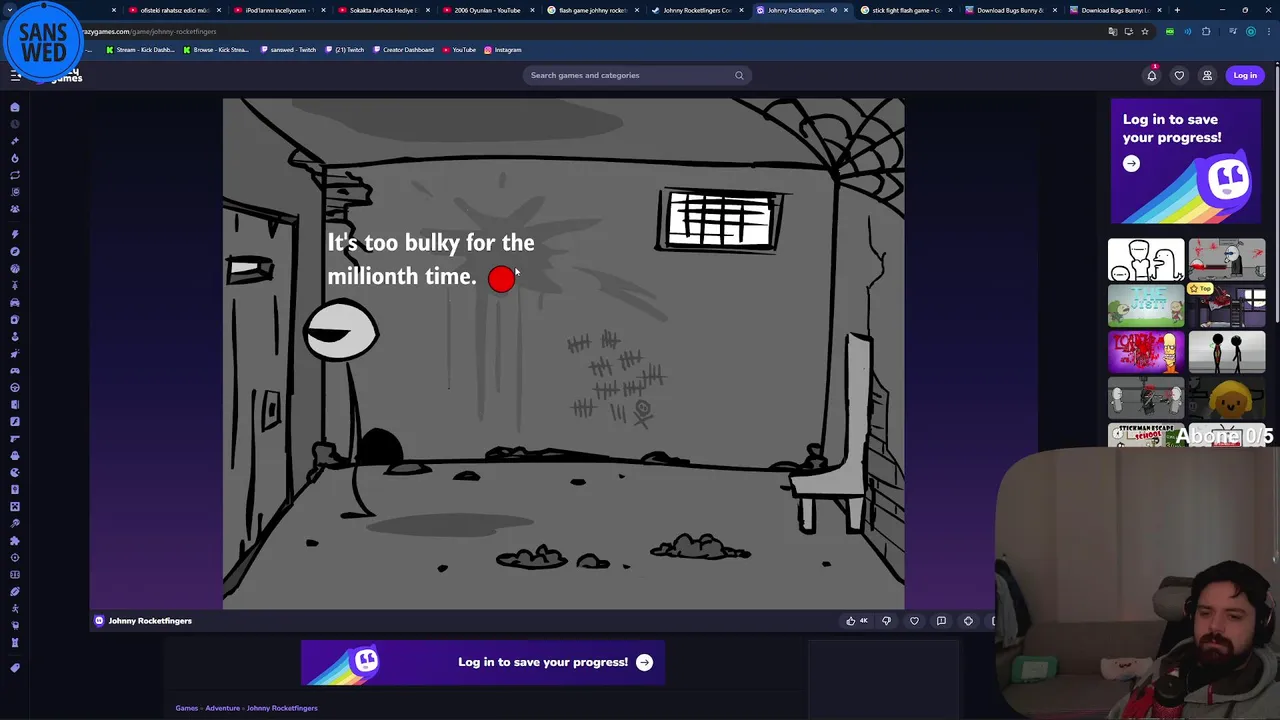Click arrow on Log in to save progress card

coord(1131,164)
